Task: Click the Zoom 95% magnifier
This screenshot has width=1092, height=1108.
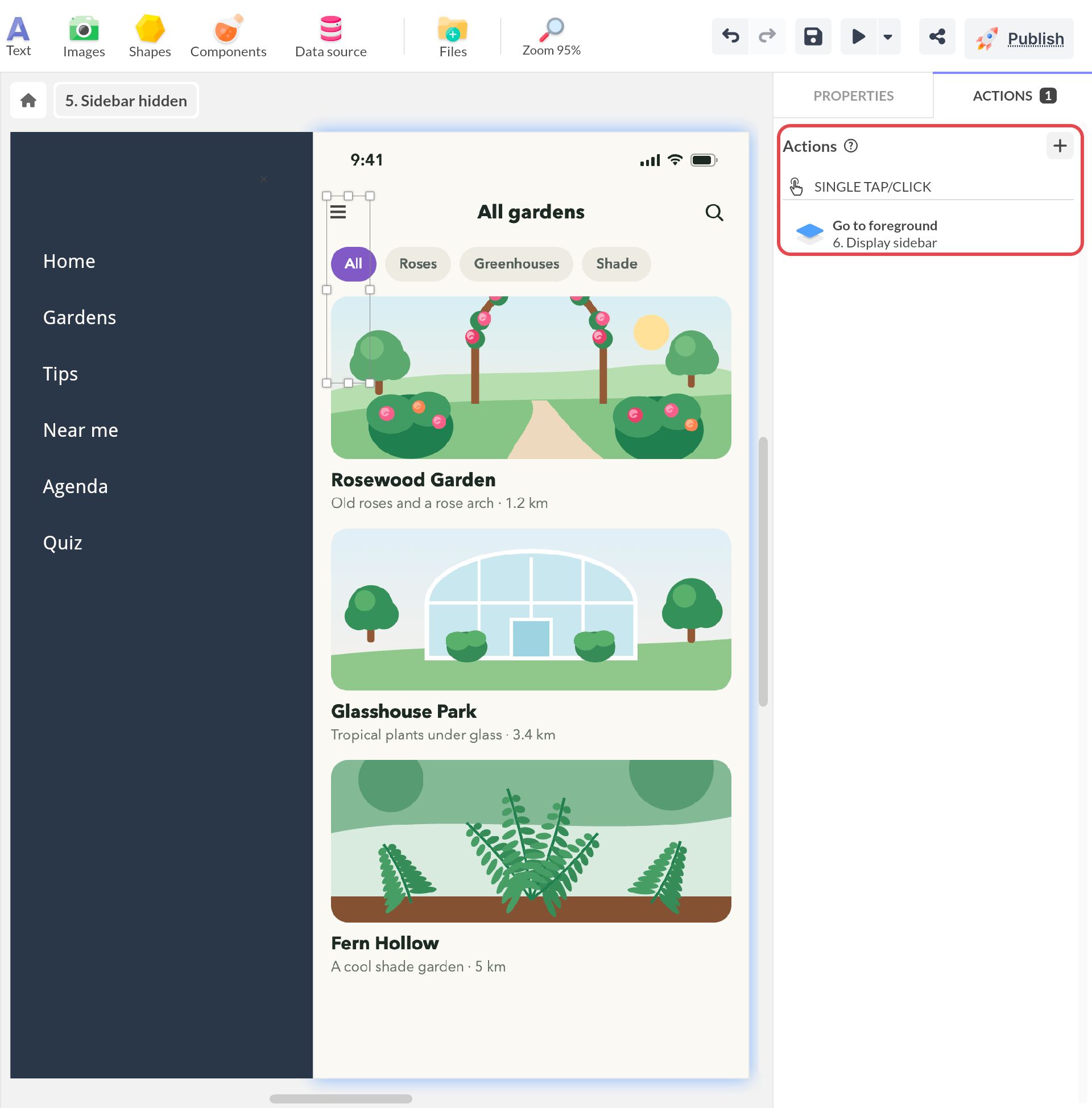Action: point(551,37)
